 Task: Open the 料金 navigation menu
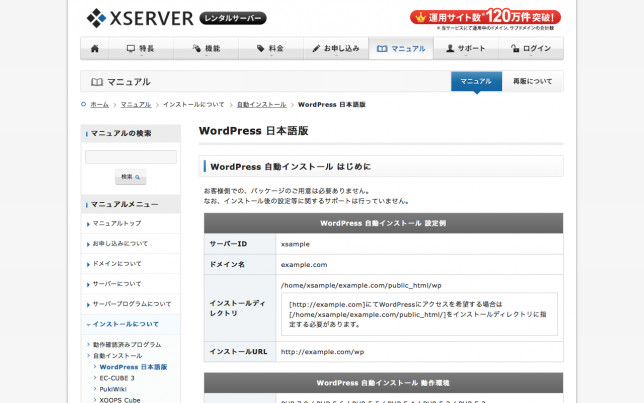tap(271, 48)
